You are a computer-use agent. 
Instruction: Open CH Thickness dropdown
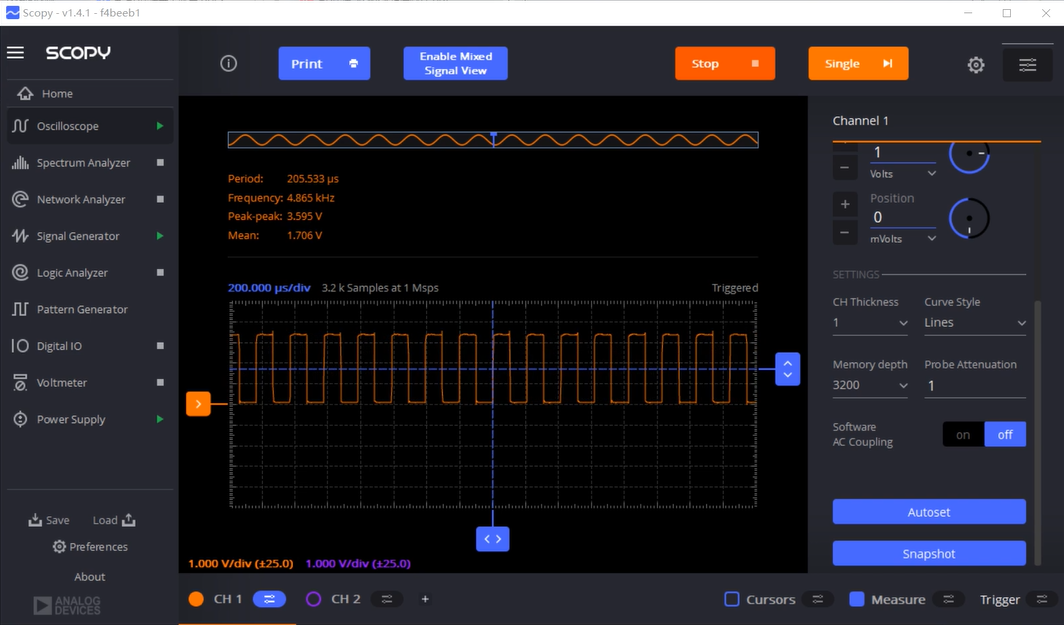[x=870, y=323]
